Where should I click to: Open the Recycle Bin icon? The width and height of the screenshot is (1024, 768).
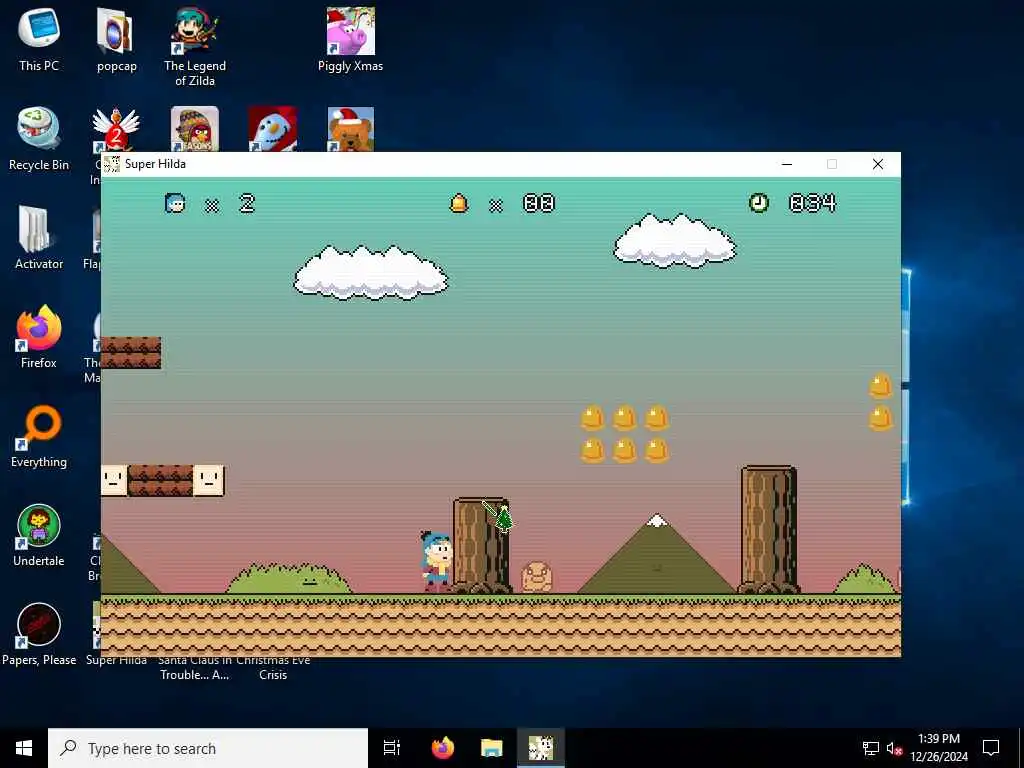click(39, 139)
